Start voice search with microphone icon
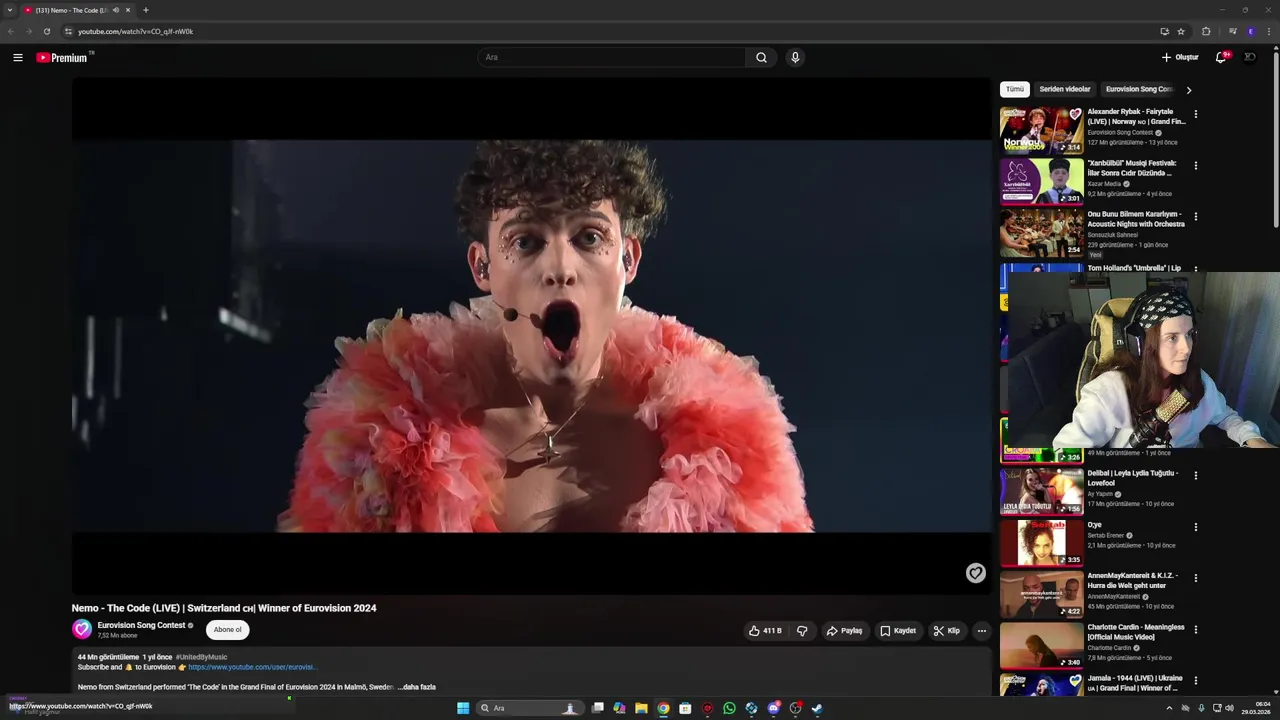1280x720 pixels. [x=795, y=57]
